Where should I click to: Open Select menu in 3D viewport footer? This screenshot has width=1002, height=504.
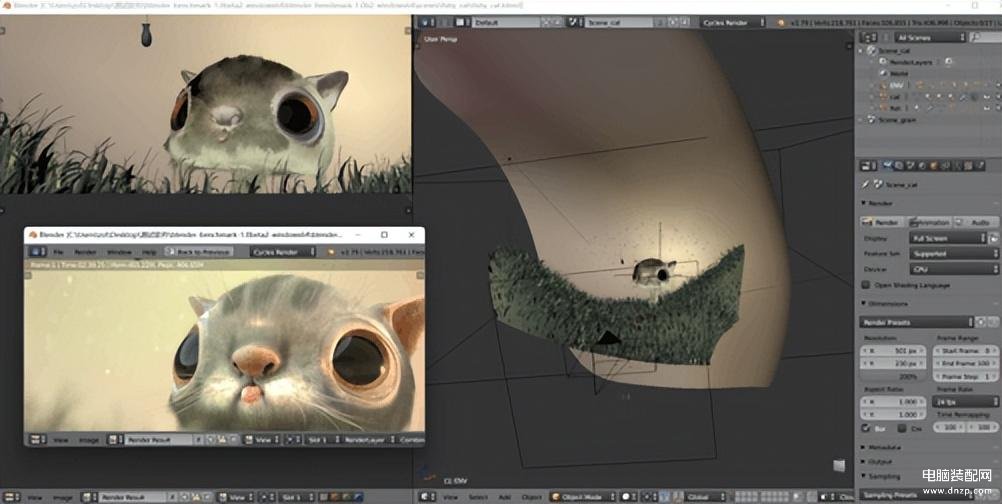(478, 497)
